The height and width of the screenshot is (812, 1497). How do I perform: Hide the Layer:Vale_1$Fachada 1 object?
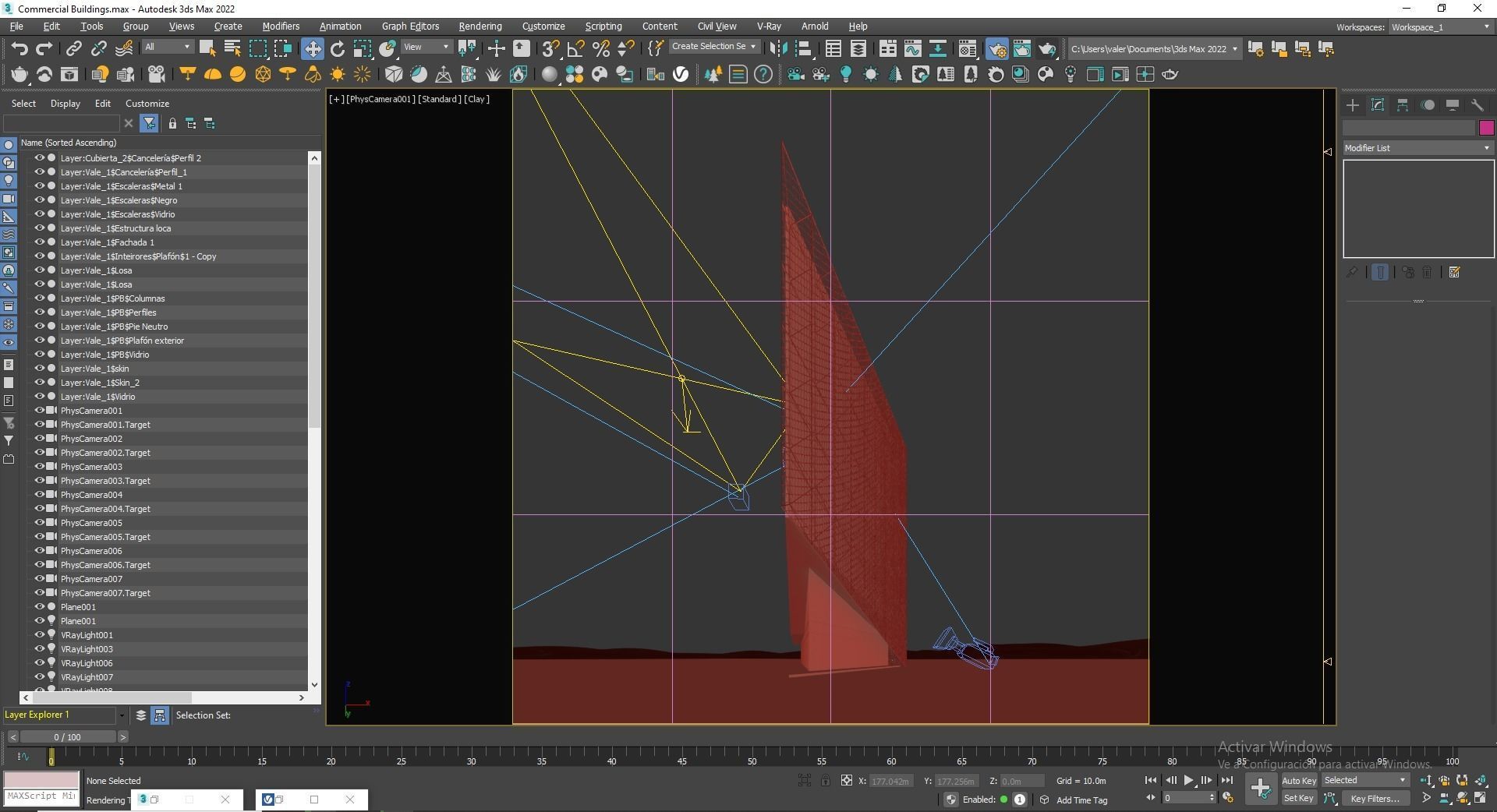[x=39, y=242]
